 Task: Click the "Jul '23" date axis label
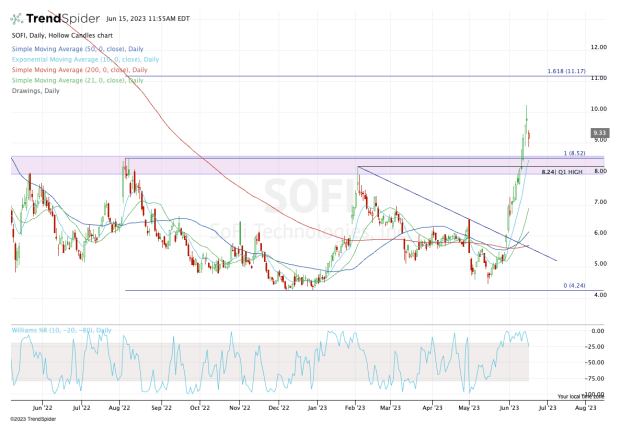pos(548,408)
